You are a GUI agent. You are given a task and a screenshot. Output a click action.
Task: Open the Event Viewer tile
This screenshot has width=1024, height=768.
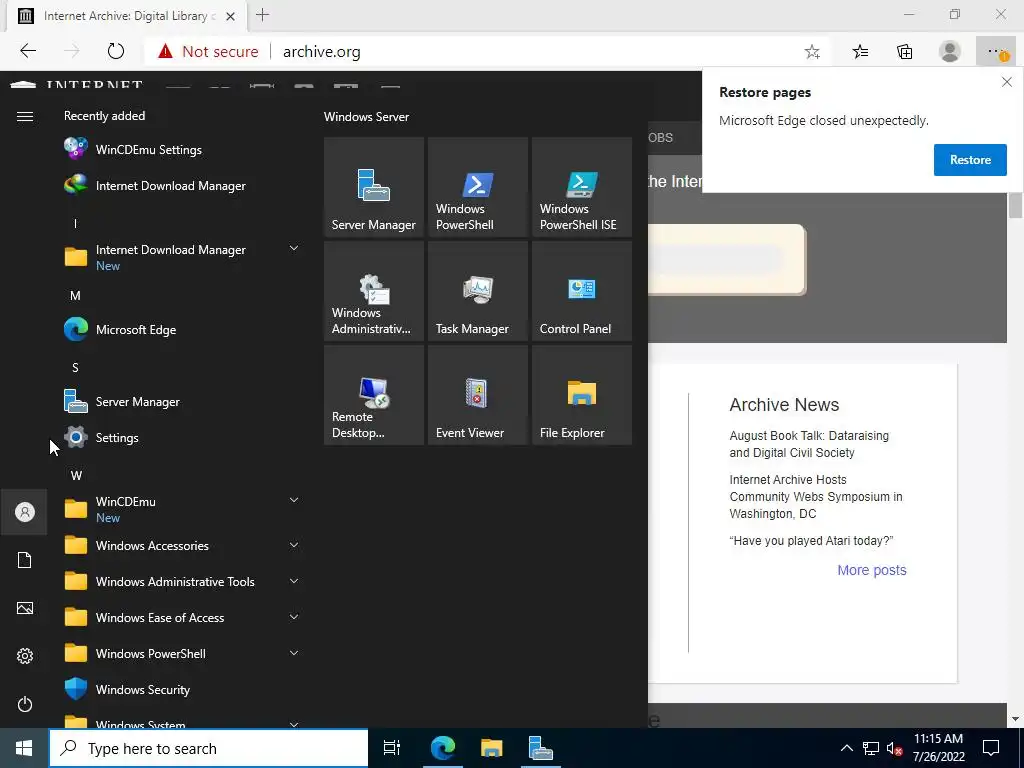[x=477, y=394]
